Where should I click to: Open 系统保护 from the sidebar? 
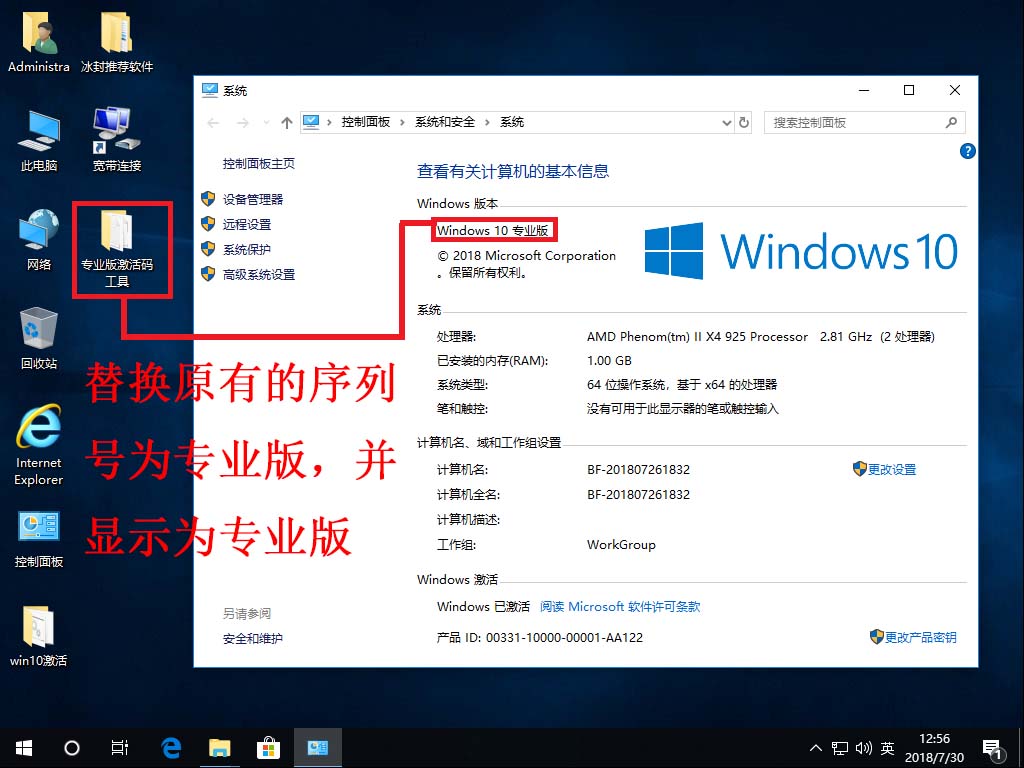pos(247,249)
